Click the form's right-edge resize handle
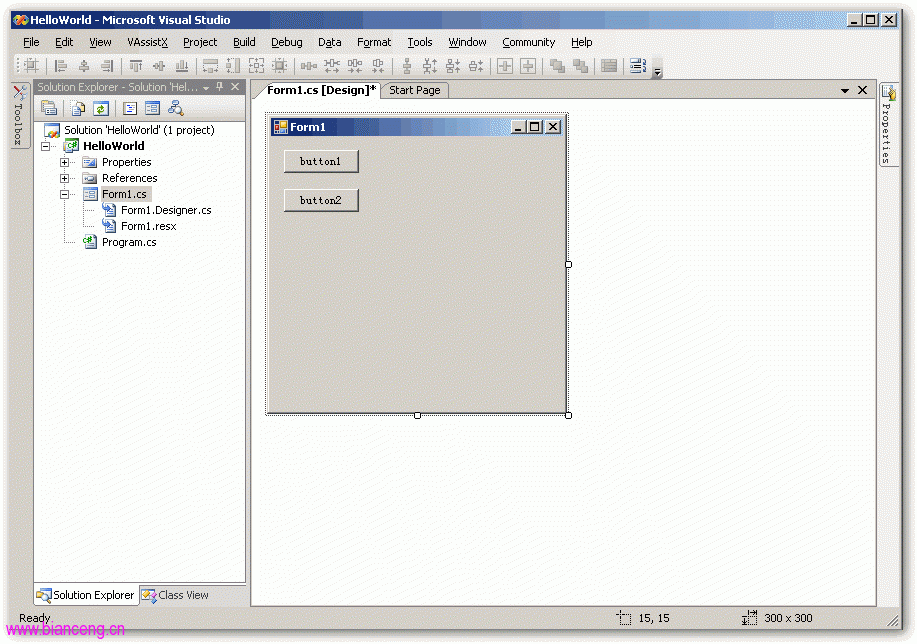This screenshot has width=917, height=644. (568, 264)
